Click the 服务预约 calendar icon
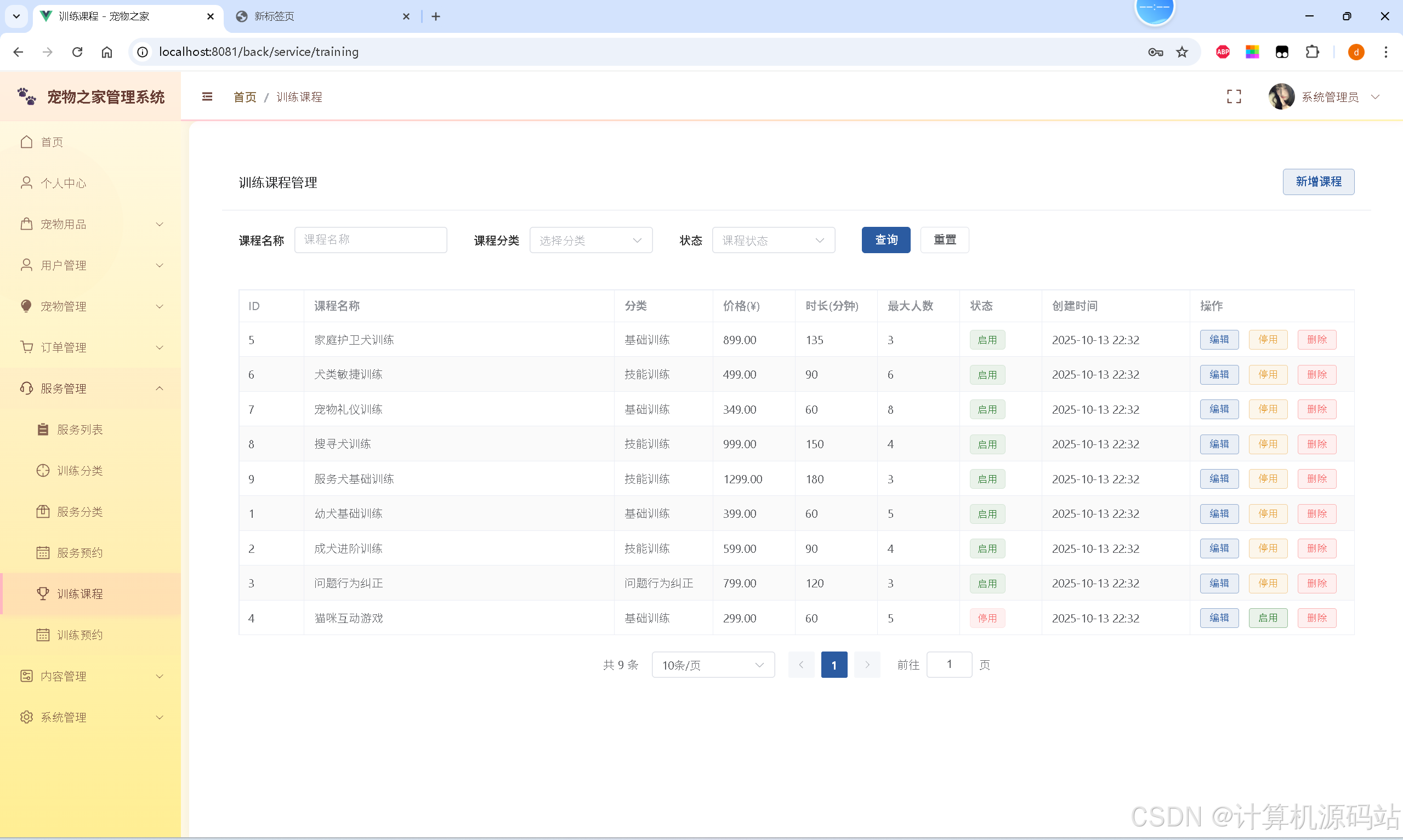 [42, 552]
